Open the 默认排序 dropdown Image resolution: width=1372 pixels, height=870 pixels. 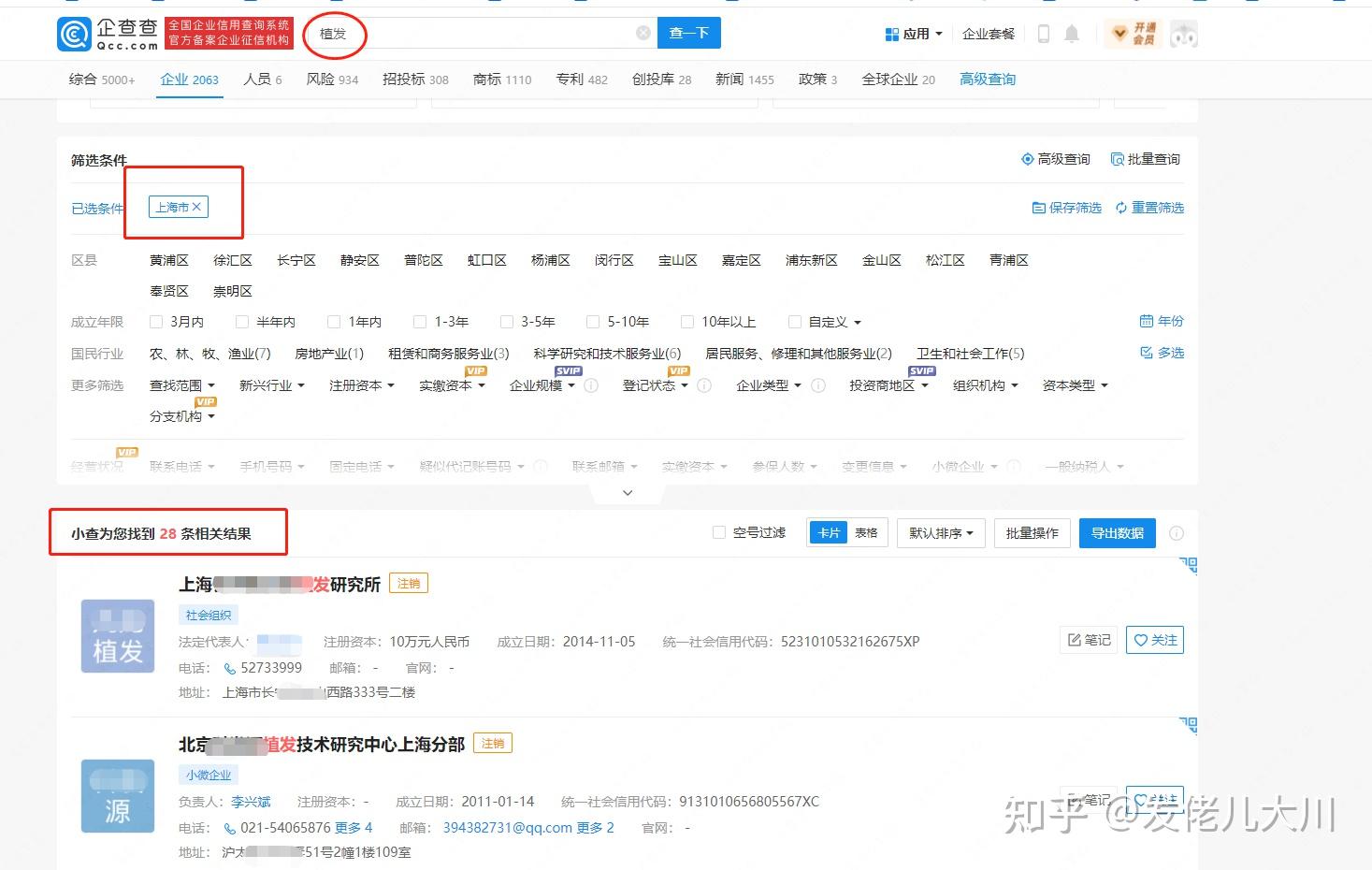[941, 533]
